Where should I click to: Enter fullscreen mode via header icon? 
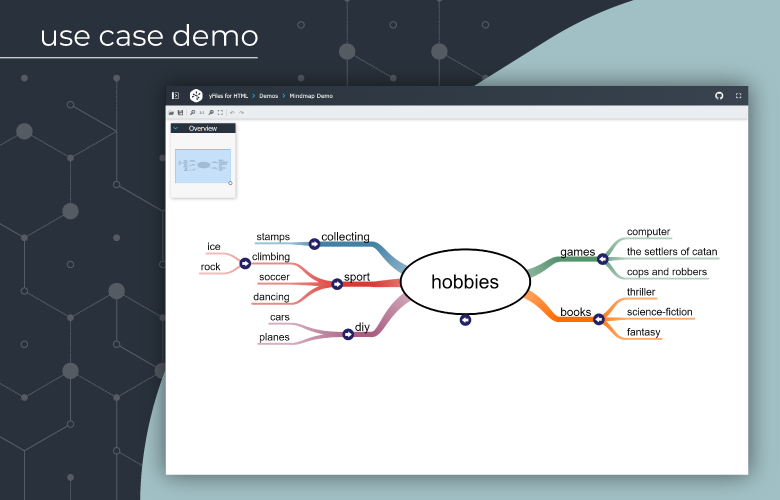738,96
